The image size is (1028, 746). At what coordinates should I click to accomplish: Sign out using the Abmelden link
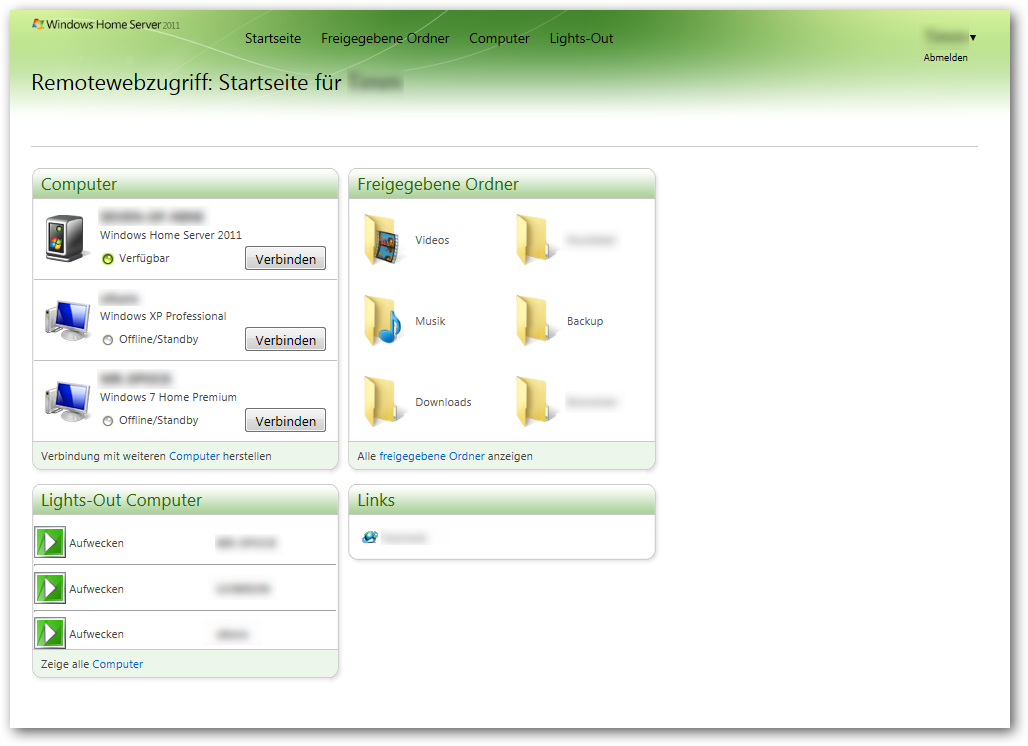(x=945, y=58)
